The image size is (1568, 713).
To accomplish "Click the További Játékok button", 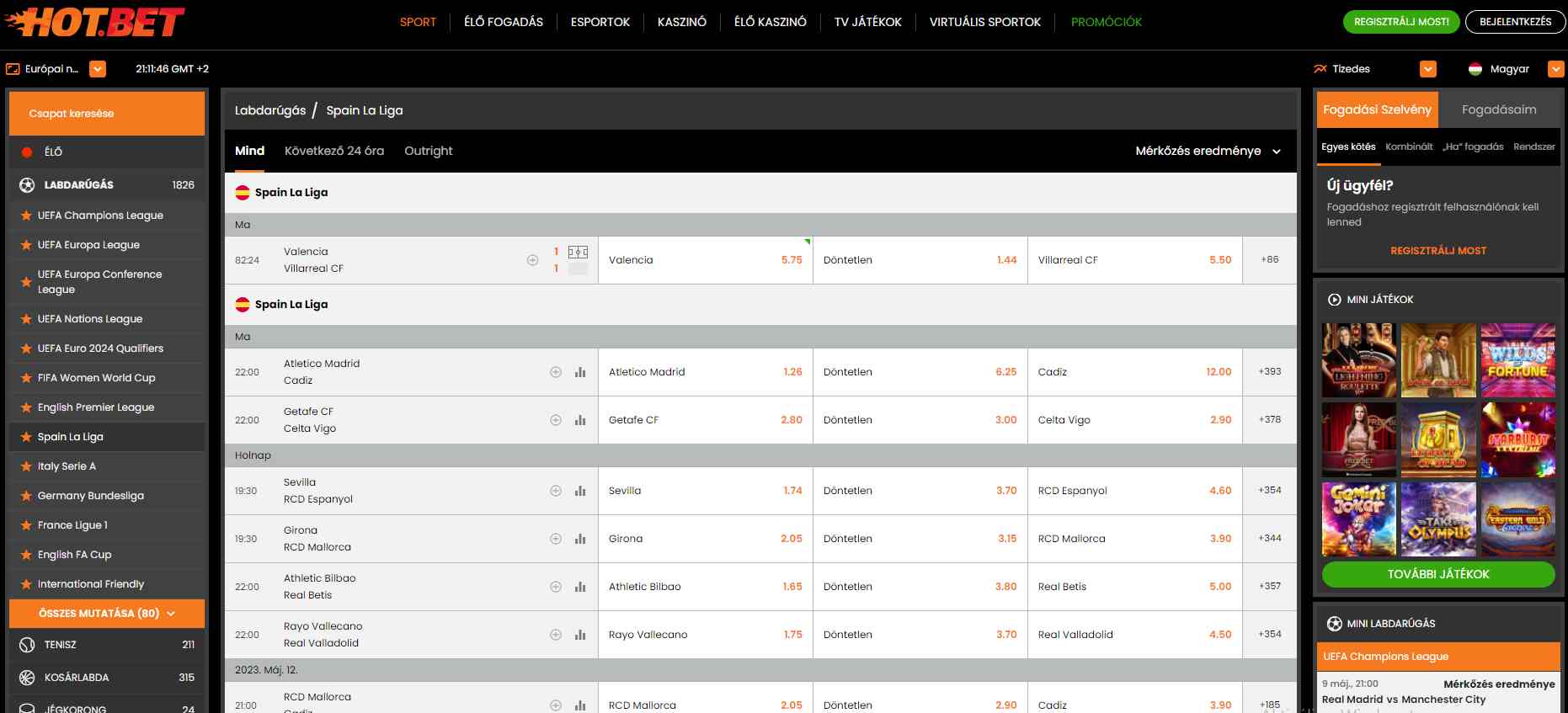I will click(x=1438, y=574).
